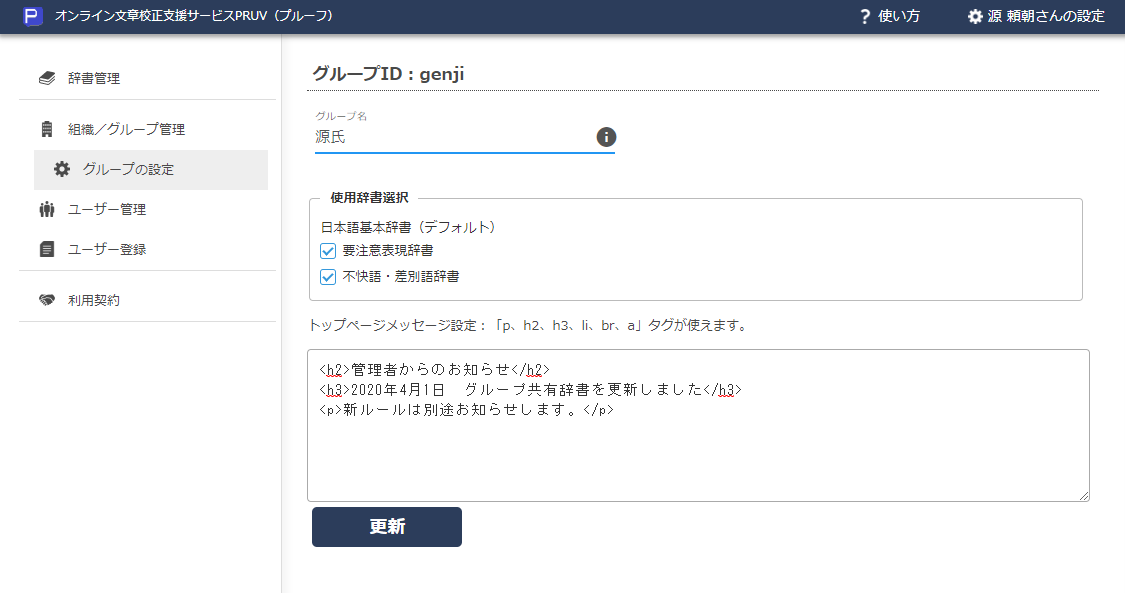Toggle 要注意表現辞書 selection off
The image size is (1125, 593).
point(327,251)
